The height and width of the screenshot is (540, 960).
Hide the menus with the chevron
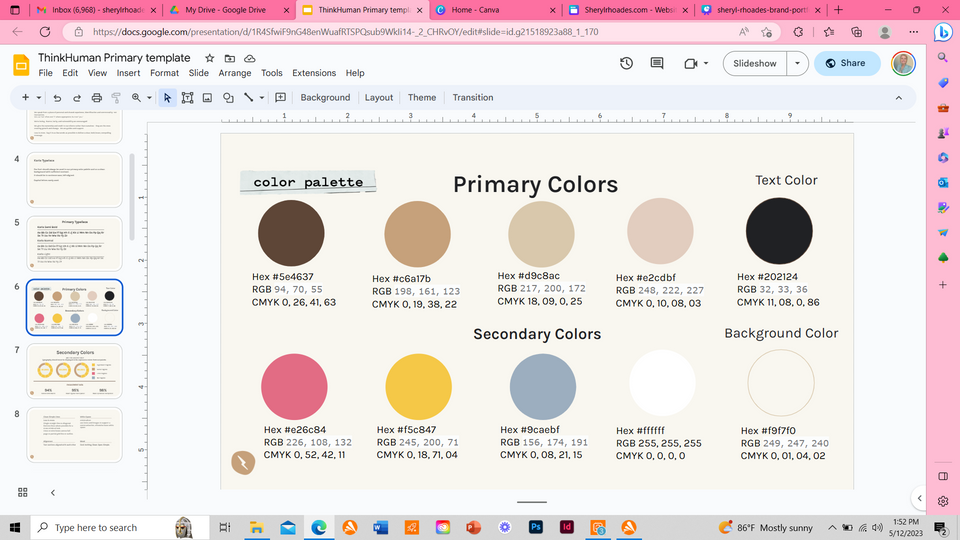click(x=898, y=98)
